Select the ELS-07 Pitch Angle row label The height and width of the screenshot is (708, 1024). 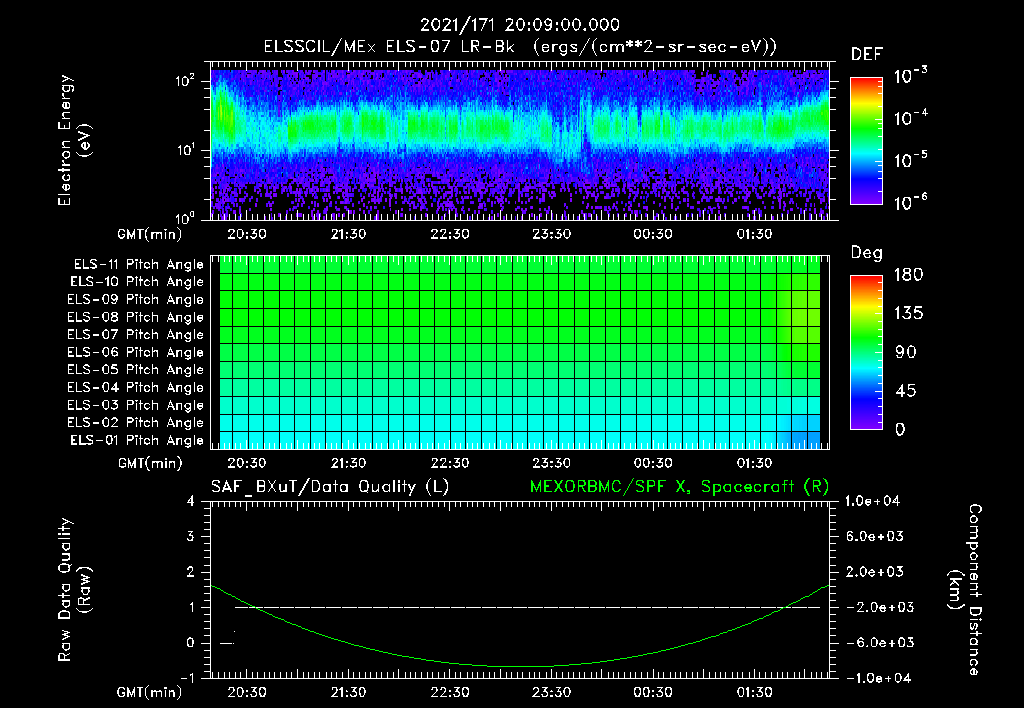tap(135, 334)
